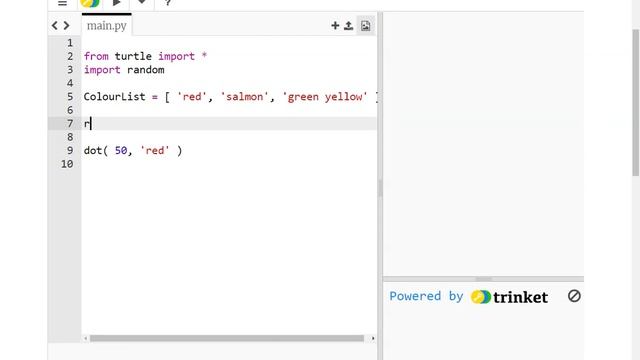
Task: Click the string 'green yellow'
Action: 325,97
